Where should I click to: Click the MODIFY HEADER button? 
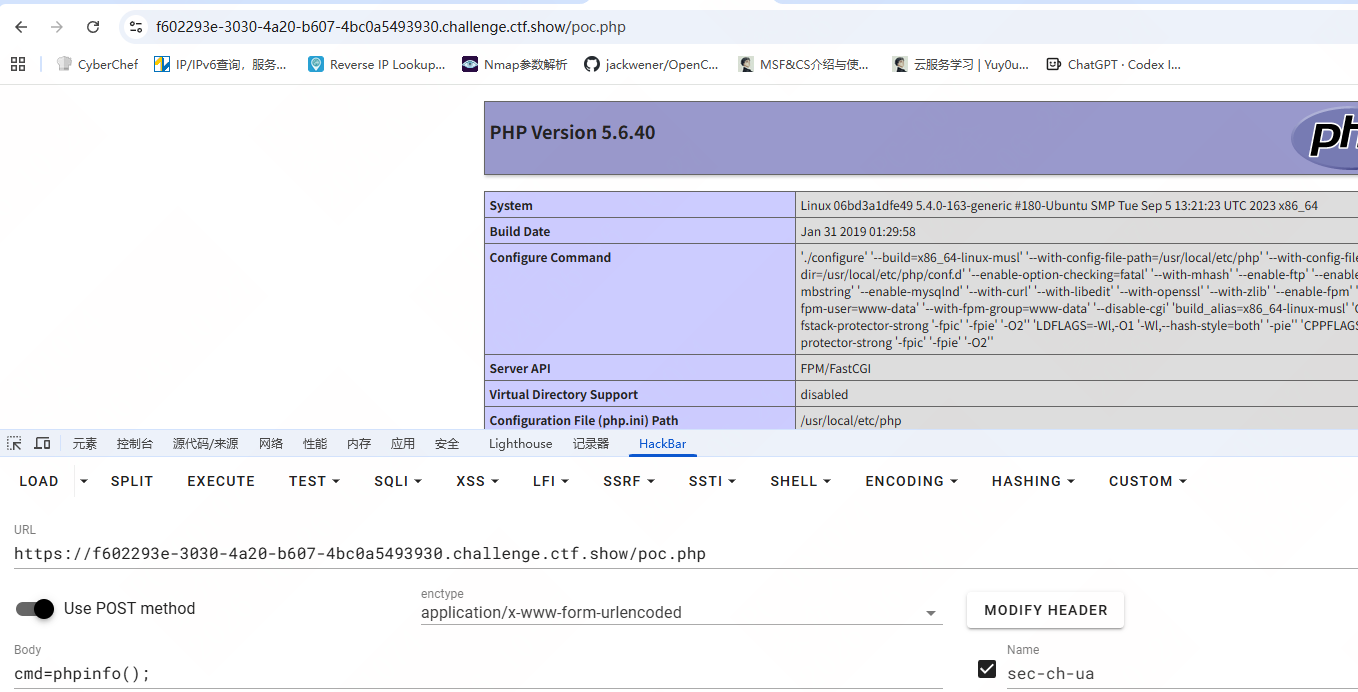pyautogui.click(x=1045, y=610)
